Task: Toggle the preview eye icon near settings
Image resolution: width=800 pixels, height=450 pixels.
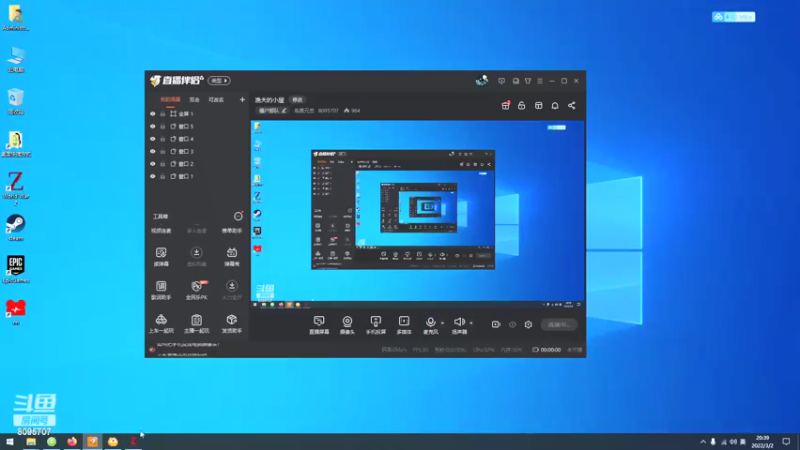Action: (x=512, y=324)
